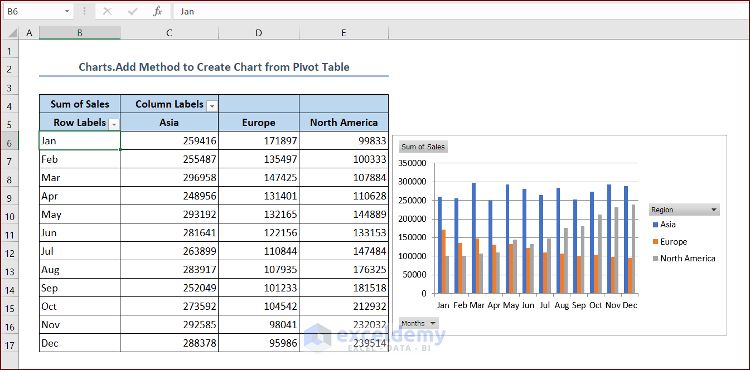Image resolution: width=750 pixels, height=370 pixels.
Task: Select the Oct row label cell
Action: click(x=79, y=306)
